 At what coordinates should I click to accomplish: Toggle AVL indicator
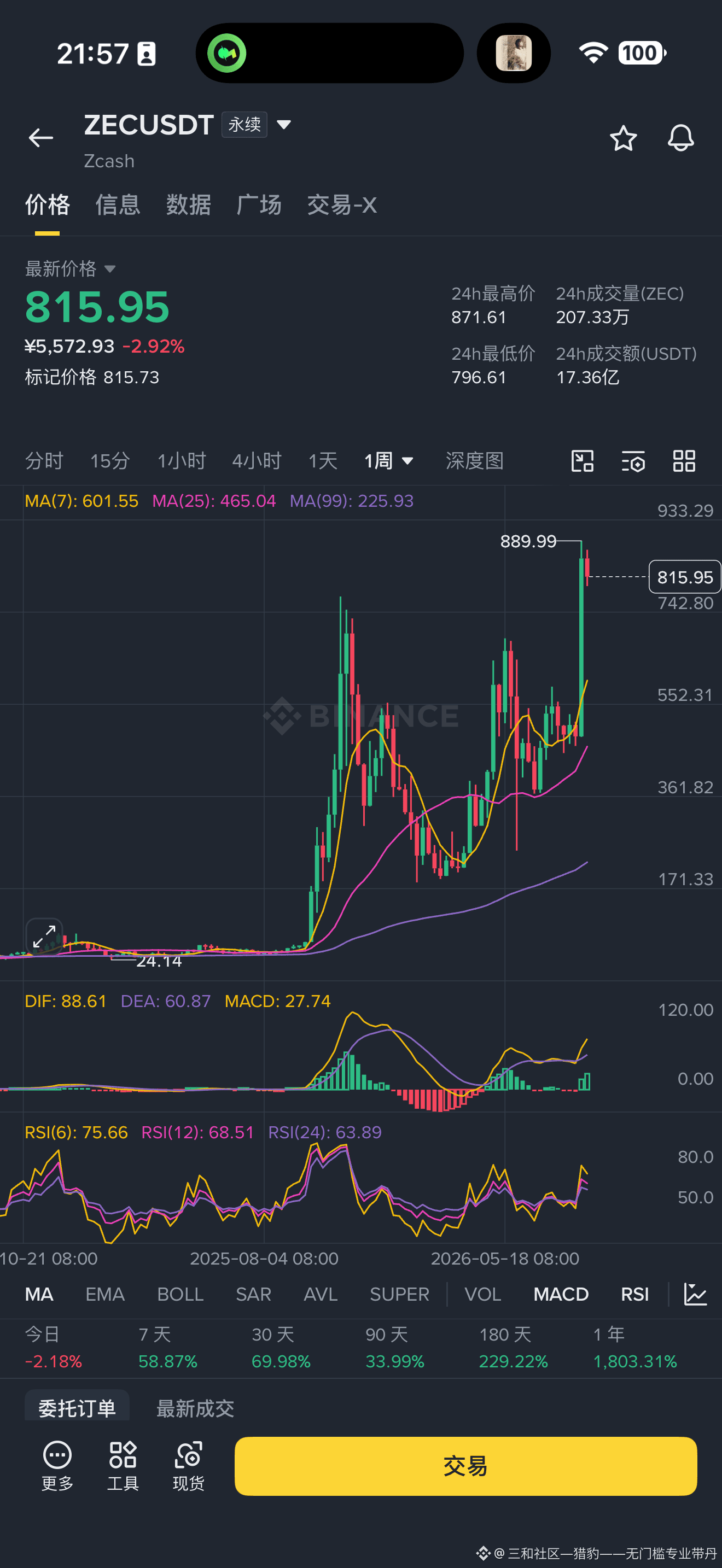tap(320, 1294)
